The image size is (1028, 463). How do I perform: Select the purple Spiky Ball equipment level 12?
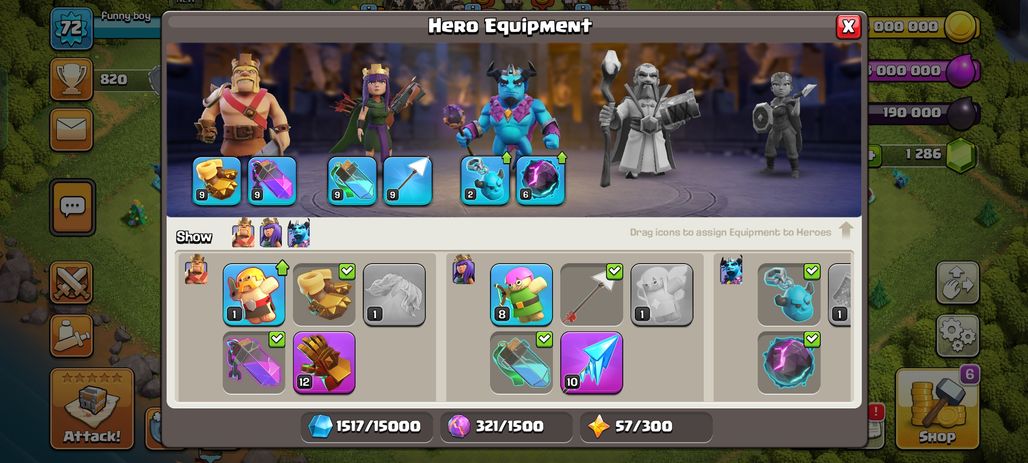click(324, 362)
